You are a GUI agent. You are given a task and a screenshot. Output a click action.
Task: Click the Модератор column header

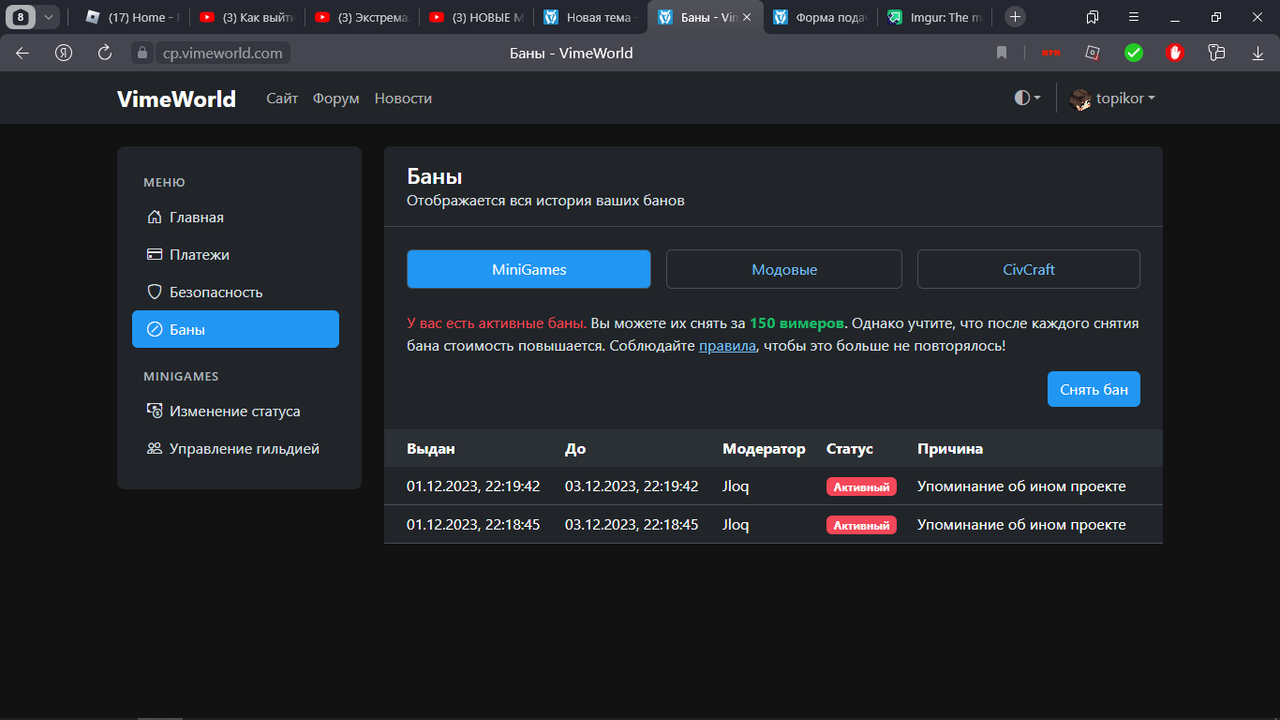coord(764,449)
